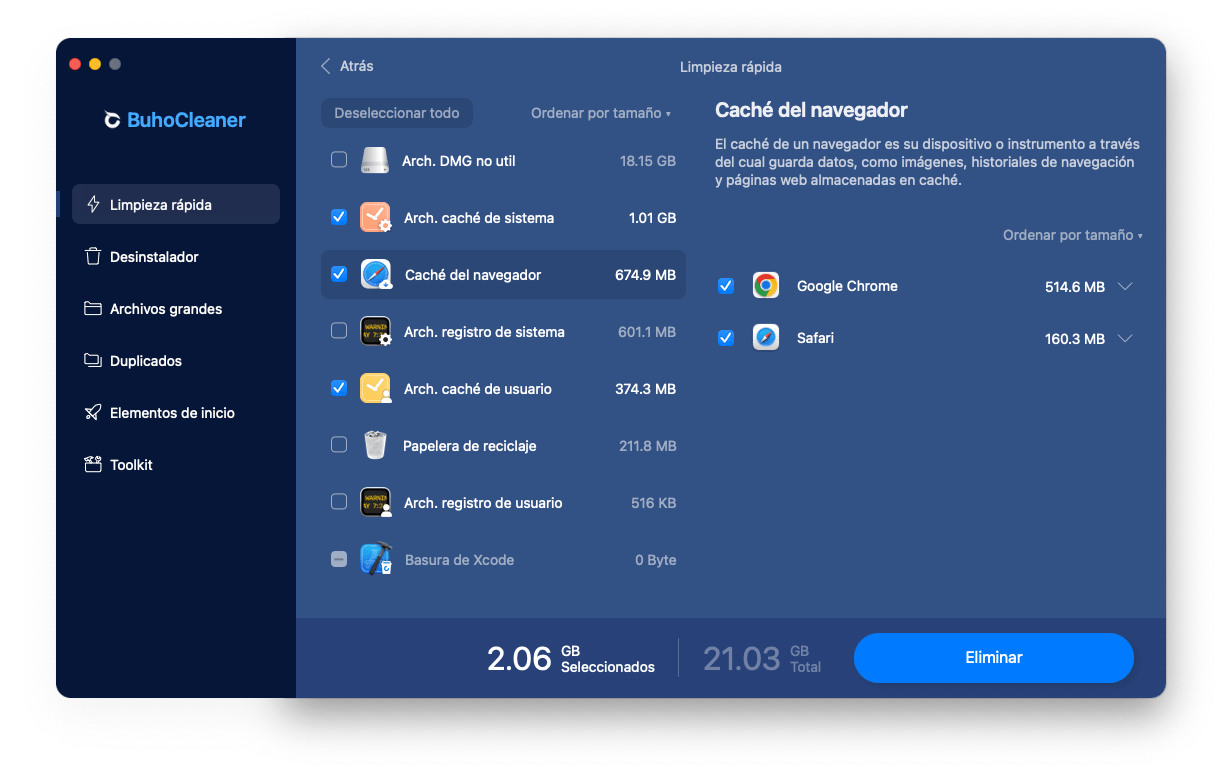Image resolution: width=1222 pixels, height=772 pixels.
Task: Click the disk drive icon for Arch. DMG
Action: pos(375,160)
